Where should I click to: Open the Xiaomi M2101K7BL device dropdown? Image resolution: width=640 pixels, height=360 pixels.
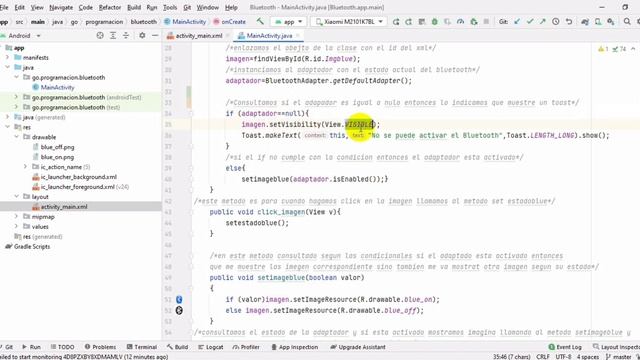point(349,22)
